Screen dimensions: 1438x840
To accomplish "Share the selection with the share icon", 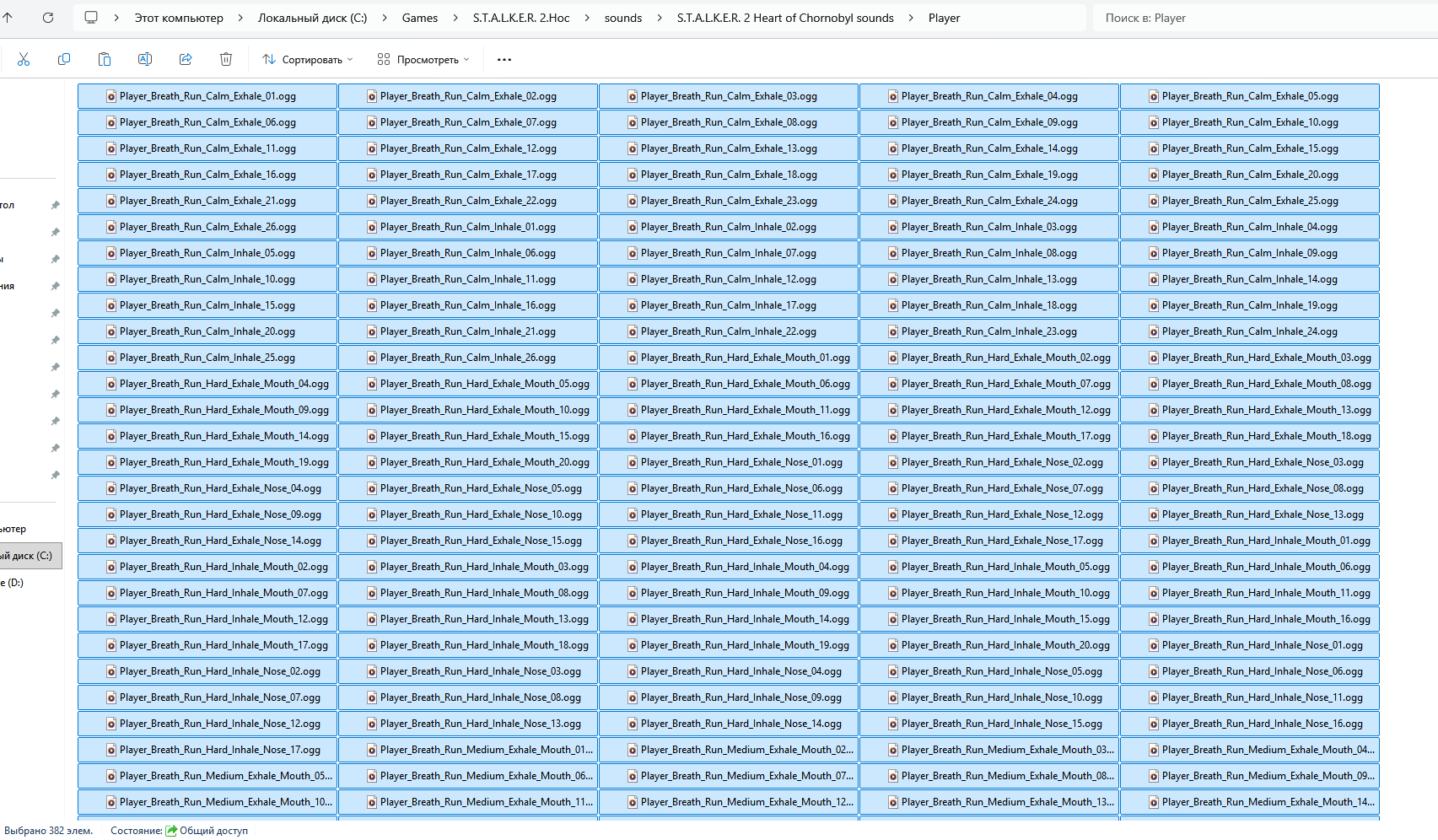I will click(186, 59).
